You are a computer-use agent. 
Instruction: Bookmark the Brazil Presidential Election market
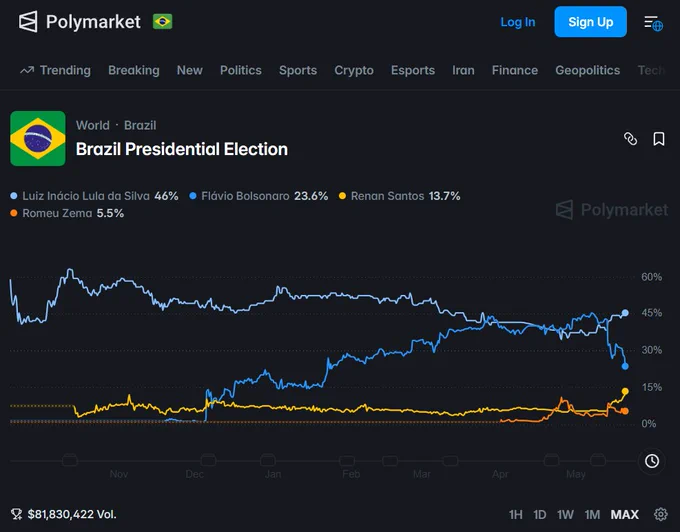[659, 139]
